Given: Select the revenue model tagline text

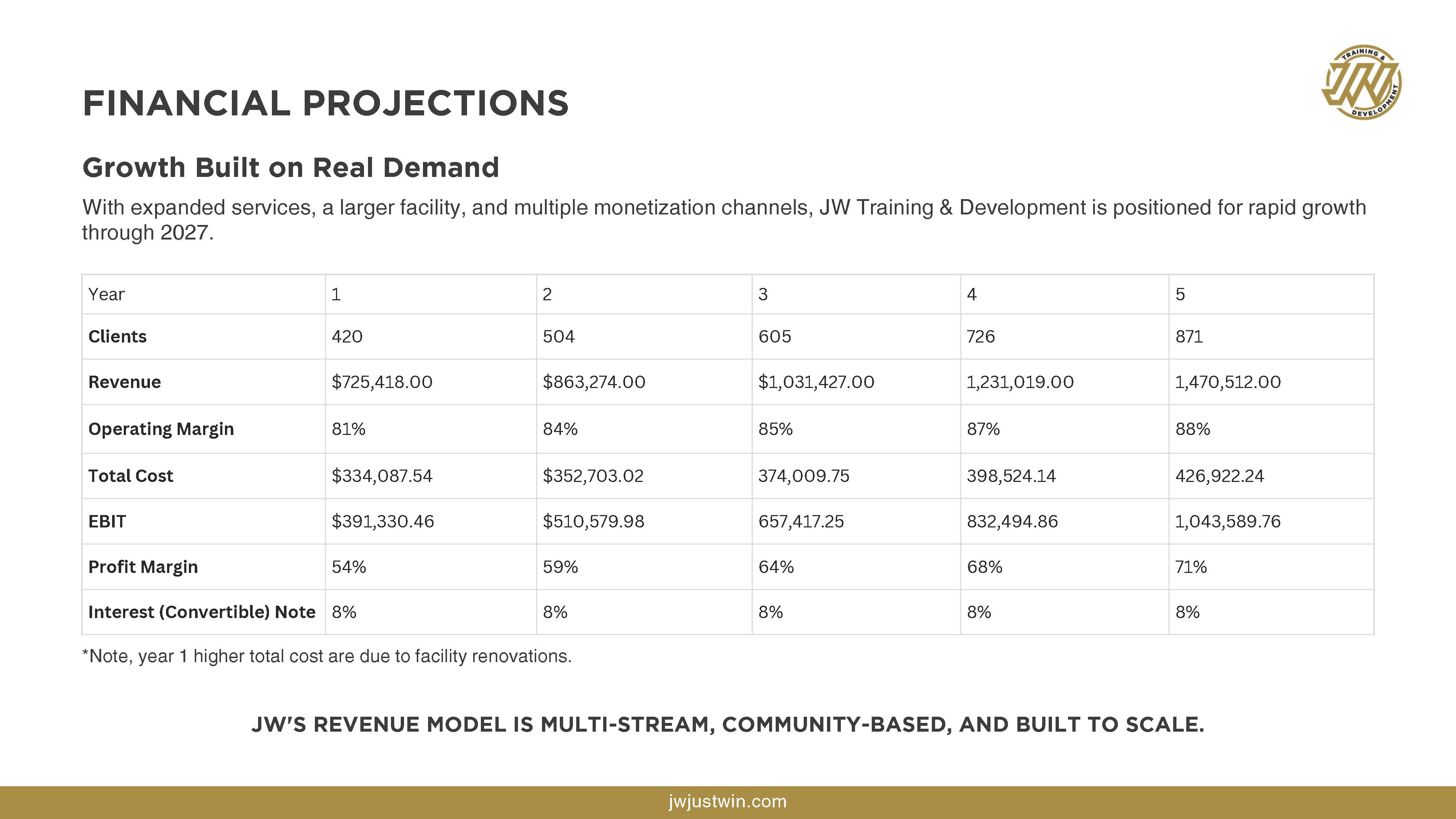Looking at the screenshot, I should click(x=727, y=725).
